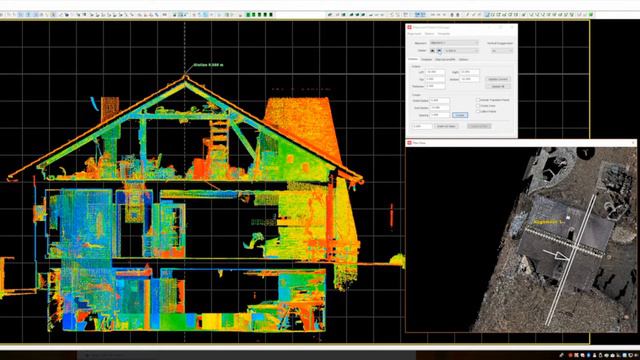Tick the top checkbox in the Create section
The width and height of the screenshot is (640, 360).
[478, 100]
